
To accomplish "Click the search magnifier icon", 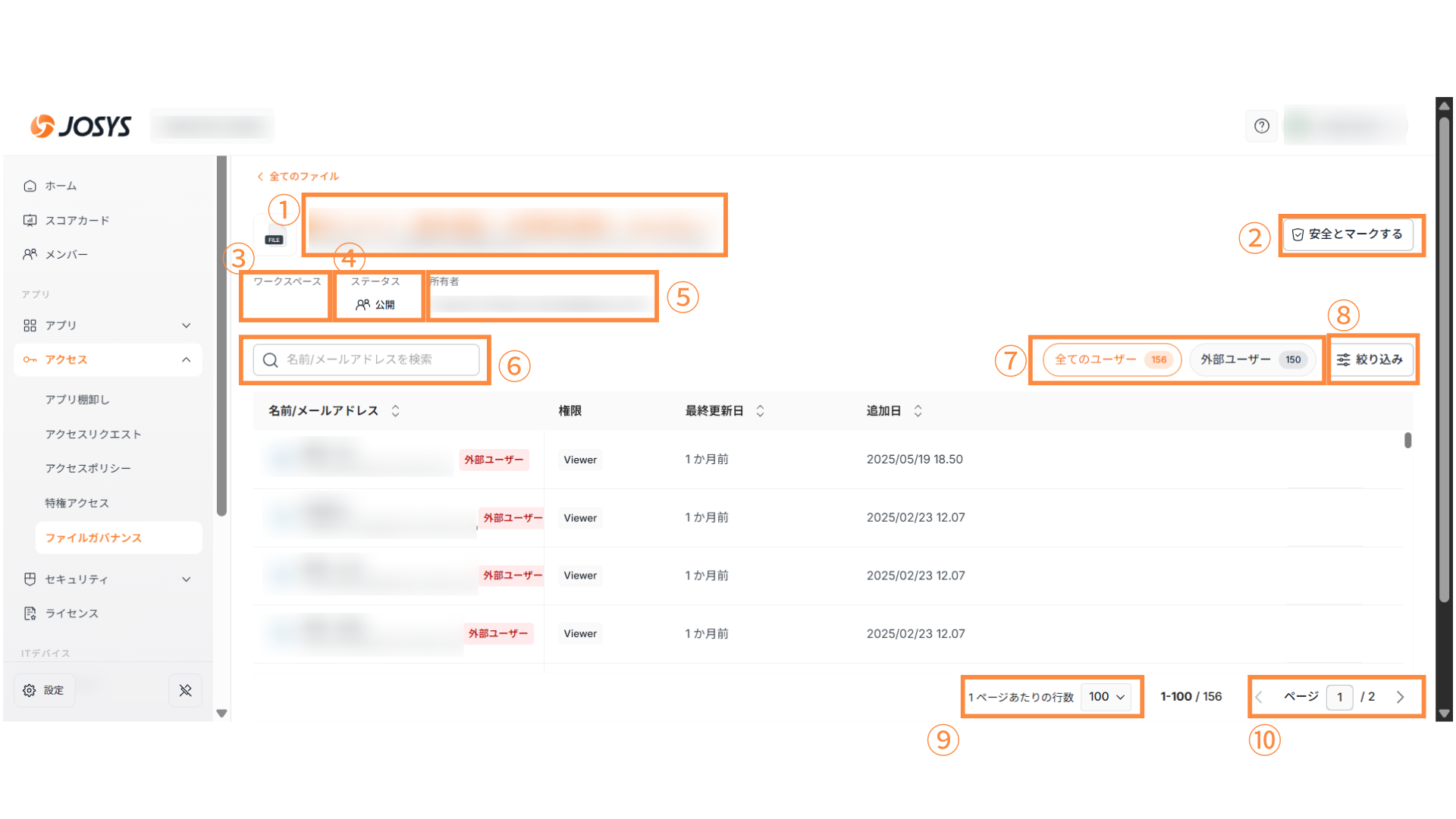I will (x=270, y=359).
